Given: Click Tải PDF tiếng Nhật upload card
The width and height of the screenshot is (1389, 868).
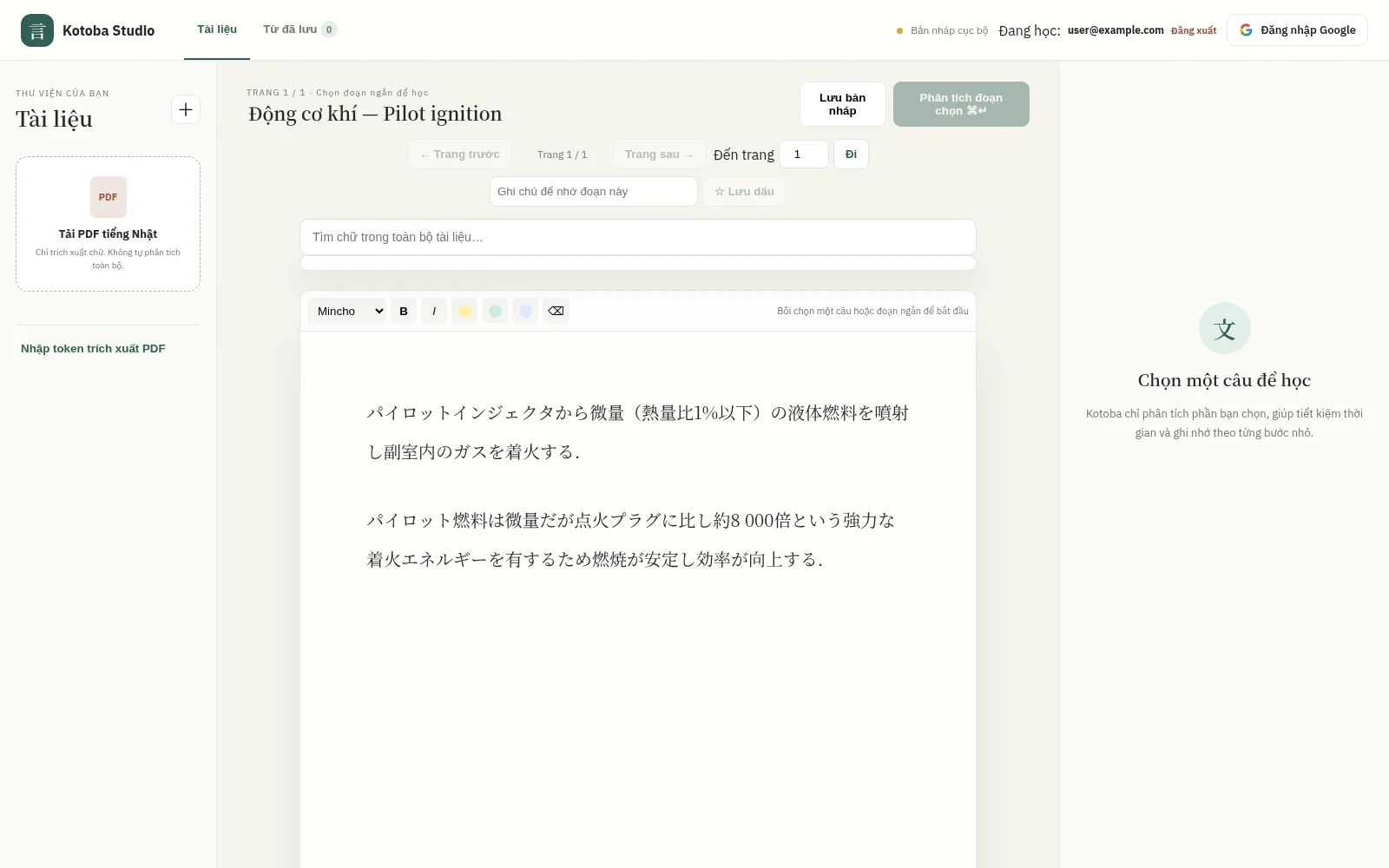Looking at the screenshot, I should tap(108, 224).
